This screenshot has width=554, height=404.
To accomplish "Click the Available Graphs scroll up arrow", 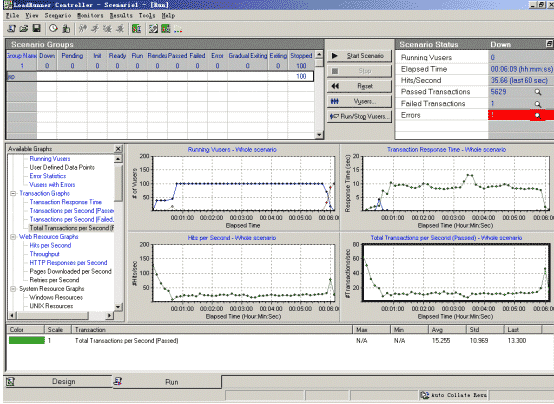I will click(118, 159).
